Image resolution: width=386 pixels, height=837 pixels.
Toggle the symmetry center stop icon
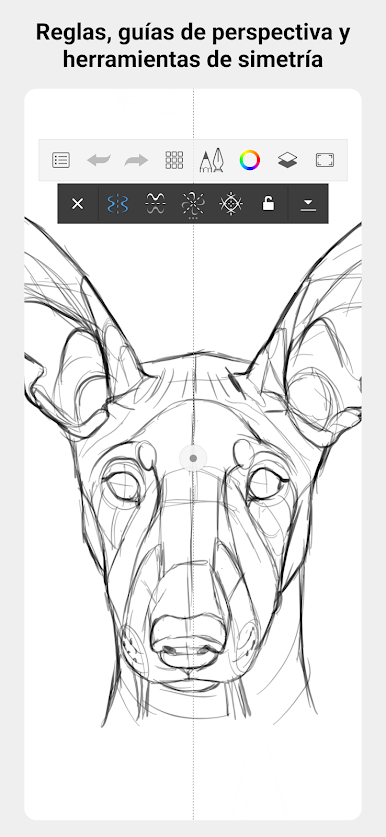(x=231, y=203)
